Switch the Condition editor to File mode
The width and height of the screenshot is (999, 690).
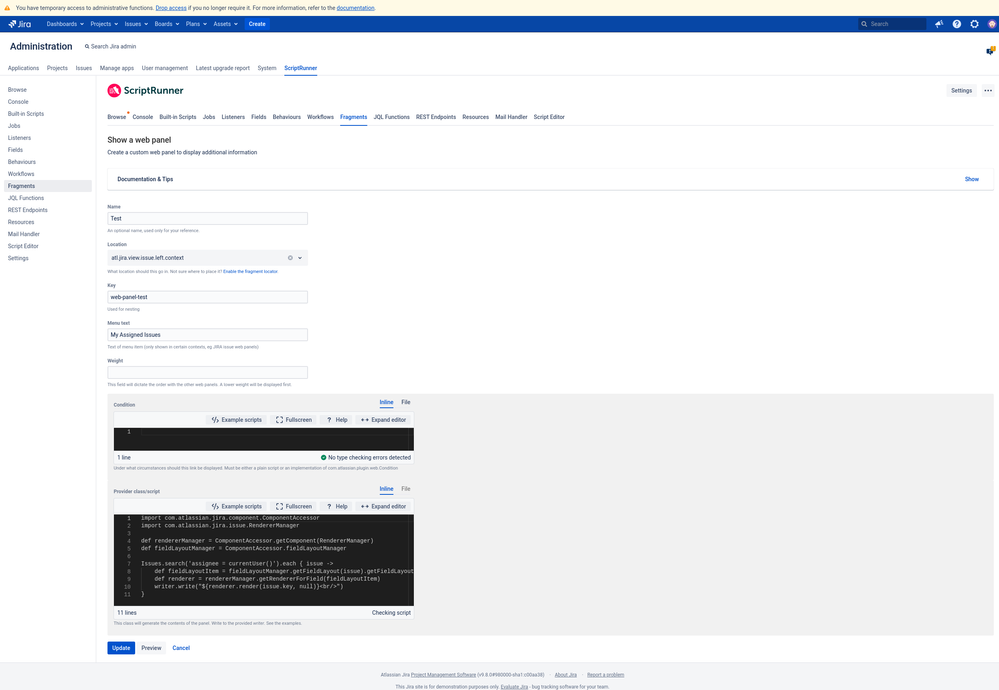[x=405, y=402]
